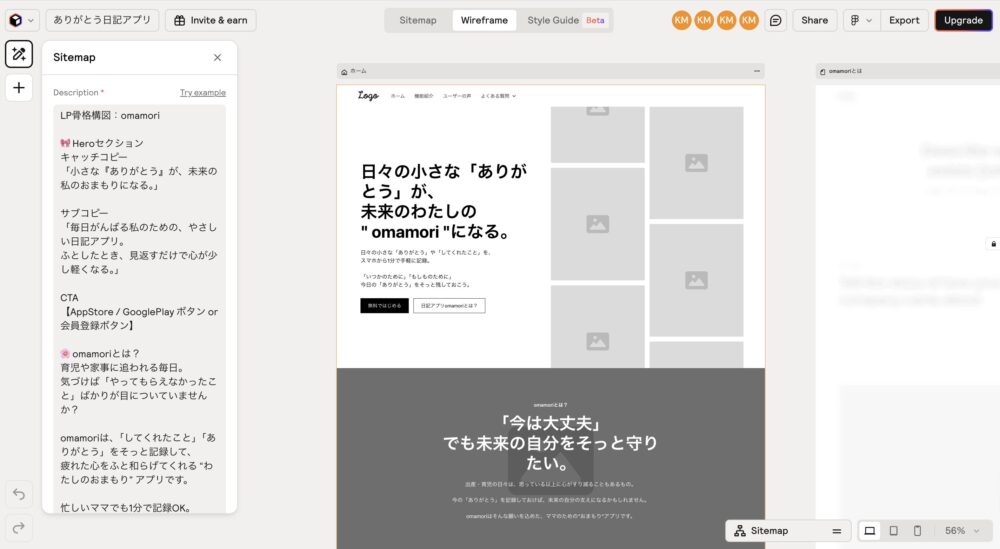Switch to the Sitemap tab
Screen dimensions: 1000x549
click(x=418, y=20)
